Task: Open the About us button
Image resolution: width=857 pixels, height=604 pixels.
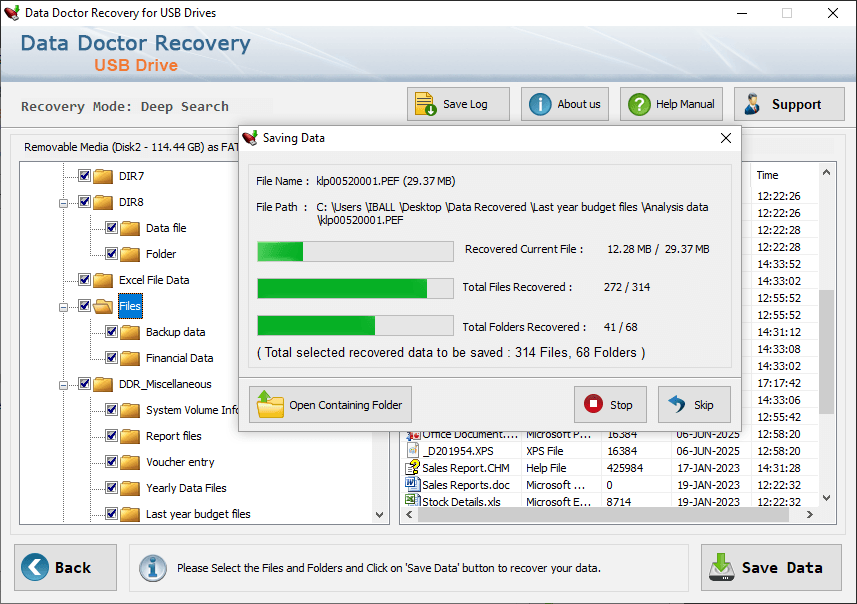Action: point(565,104)
